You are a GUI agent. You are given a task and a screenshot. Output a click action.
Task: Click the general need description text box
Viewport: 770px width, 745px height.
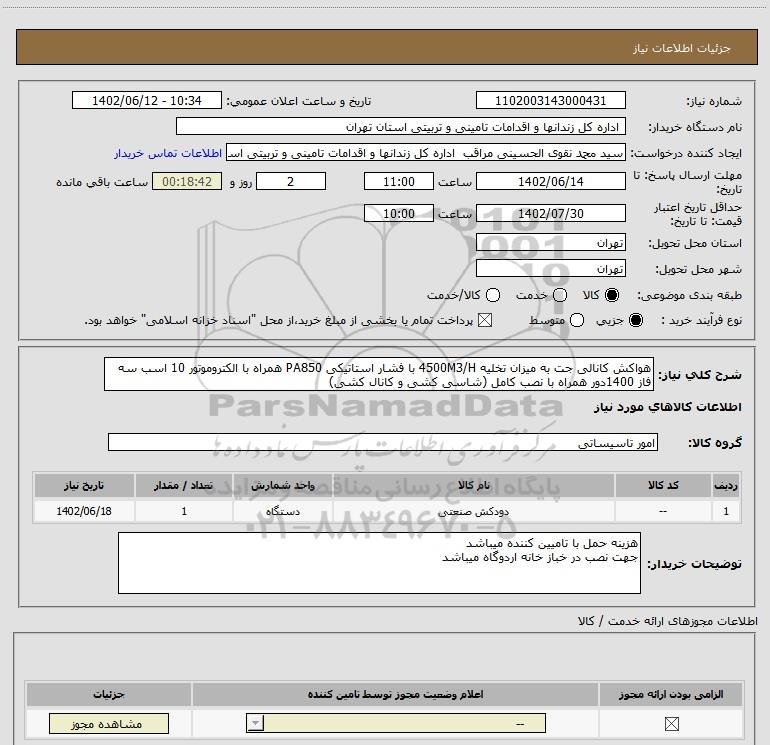point(379,374)
